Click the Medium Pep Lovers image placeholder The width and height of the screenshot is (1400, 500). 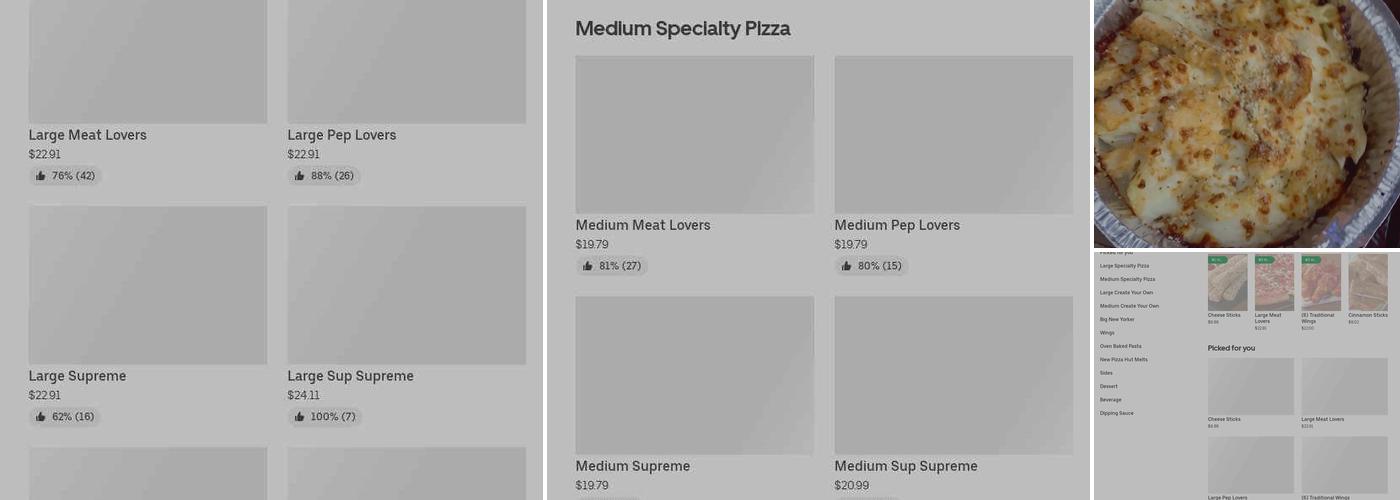pos(953,134)
